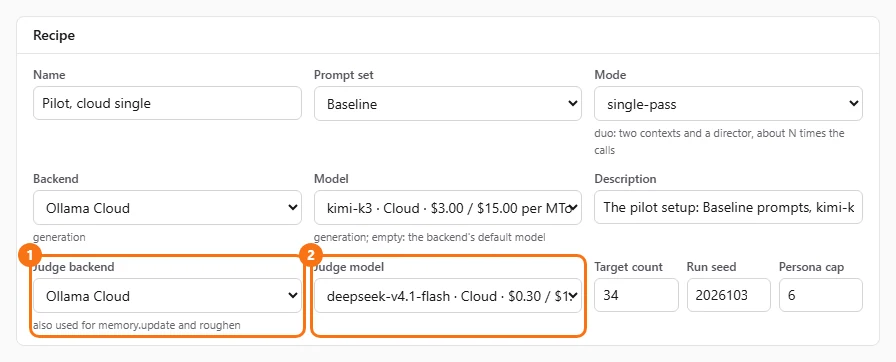Edit the Name field 'Pilot, cloud single'
Viewport: 896px width, 362px height.
[x=167, y=103]
